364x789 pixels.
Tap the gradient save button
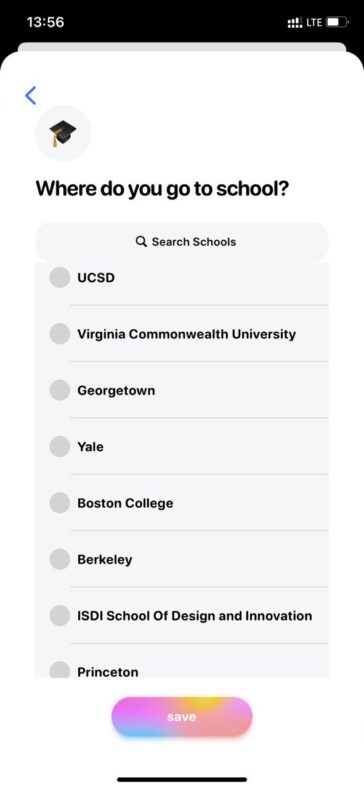[182, 717]
